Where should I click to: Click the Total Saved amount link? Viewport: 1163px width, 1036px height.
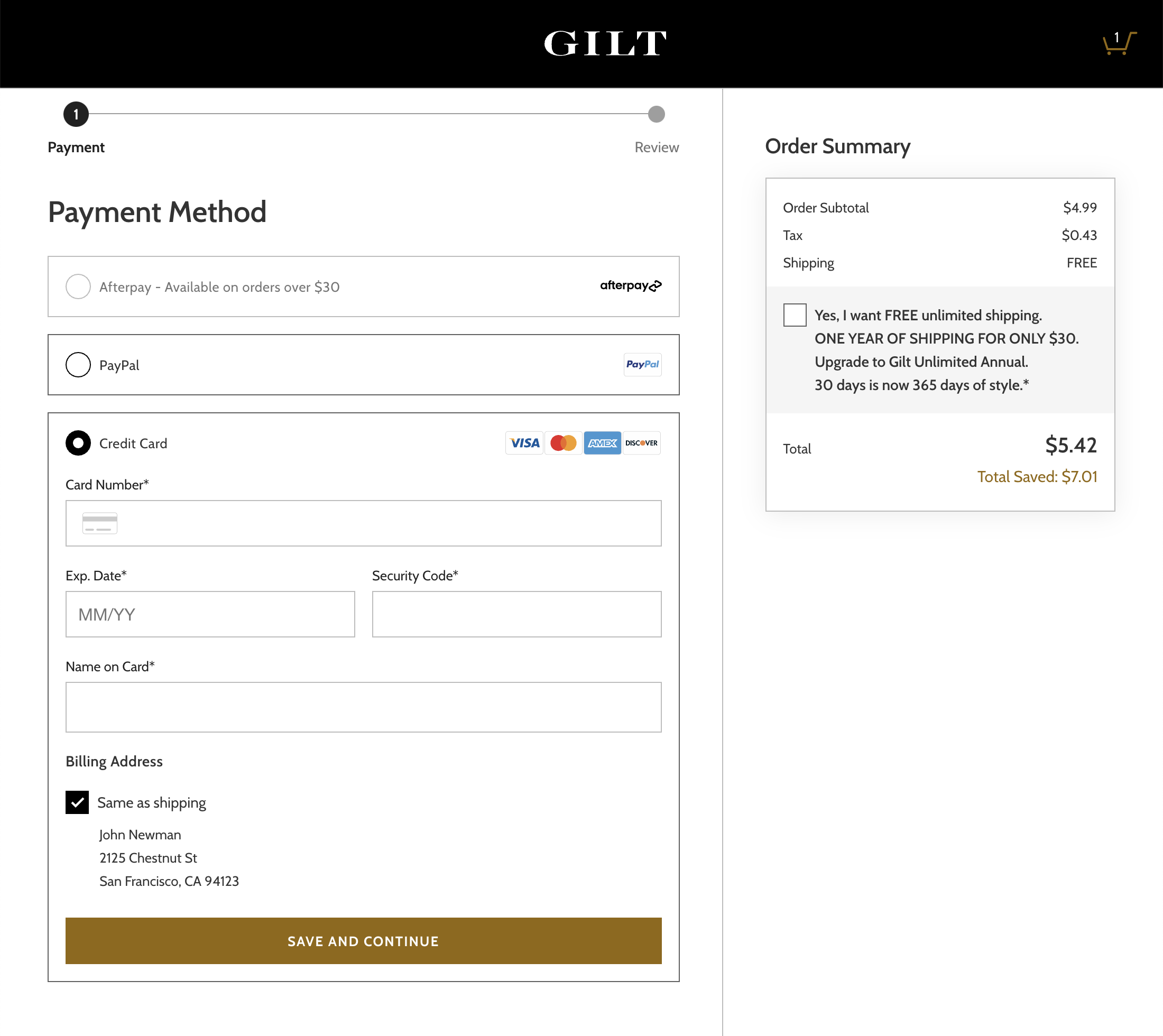click(1037, 476)
